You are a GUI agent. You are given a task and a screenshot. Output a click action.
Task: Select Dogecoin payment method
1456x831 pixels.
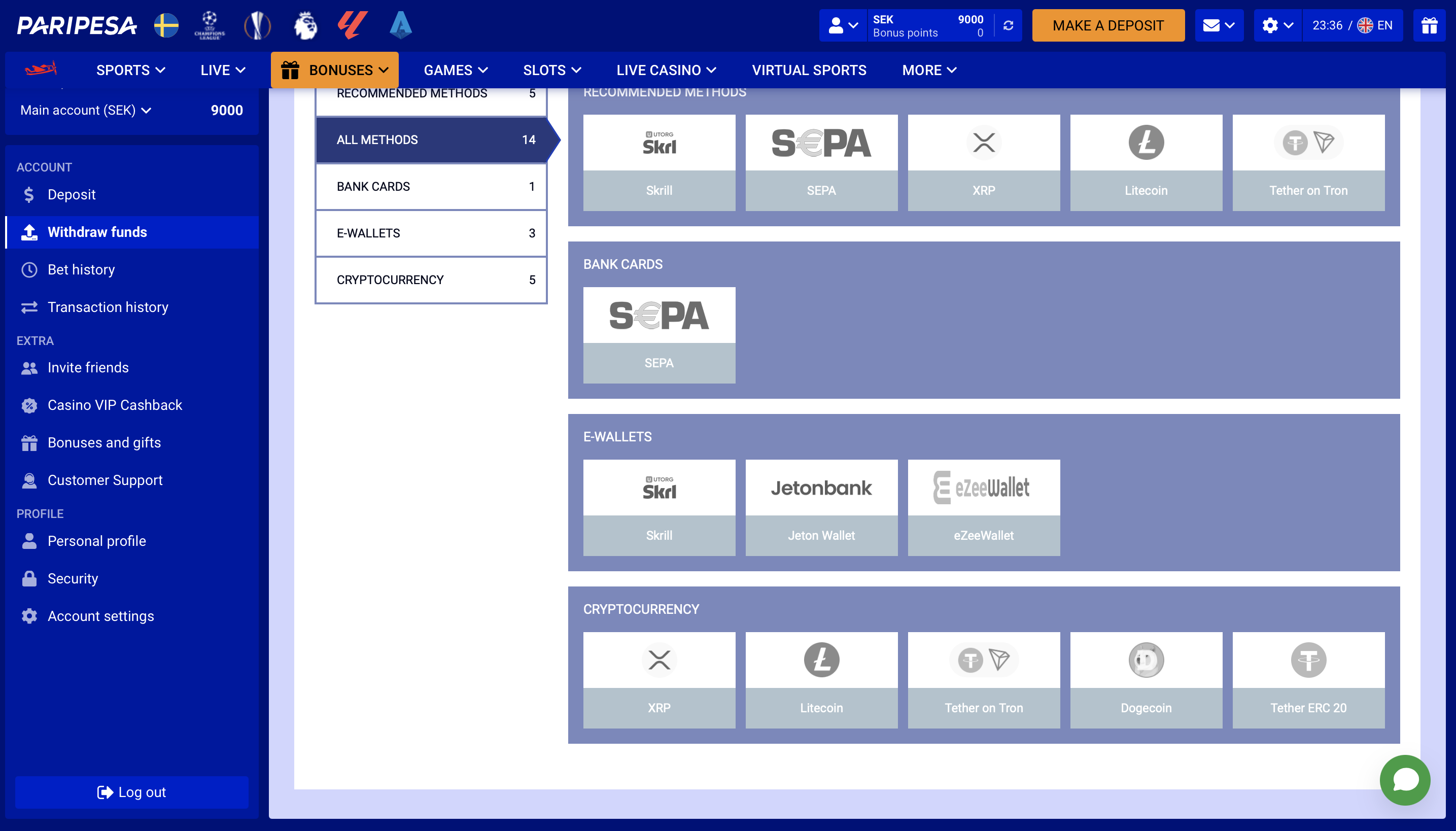[x=1146, y=680]
